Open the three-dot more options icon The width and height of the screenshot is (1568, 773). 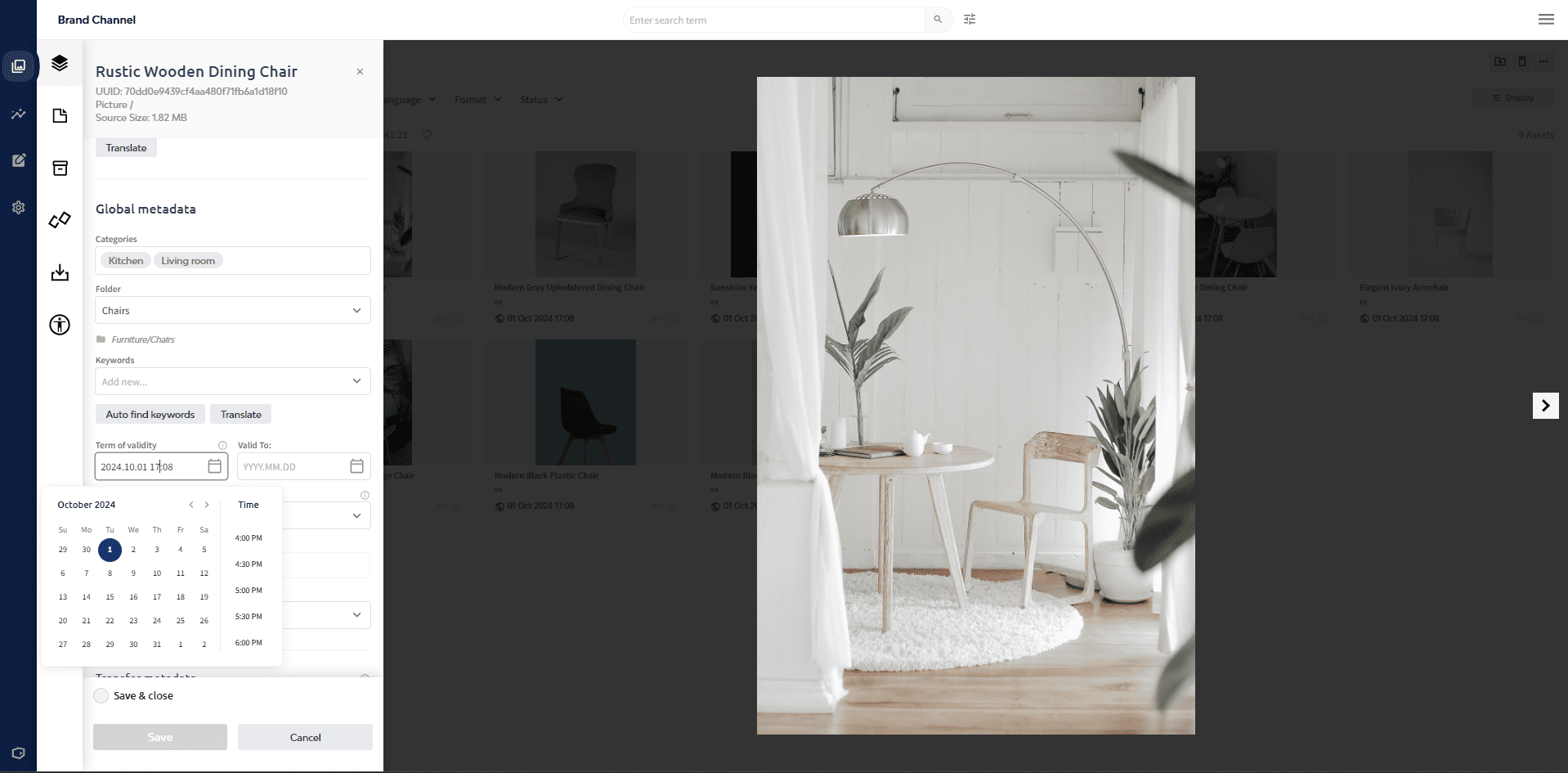click(x=1543, y=61)
